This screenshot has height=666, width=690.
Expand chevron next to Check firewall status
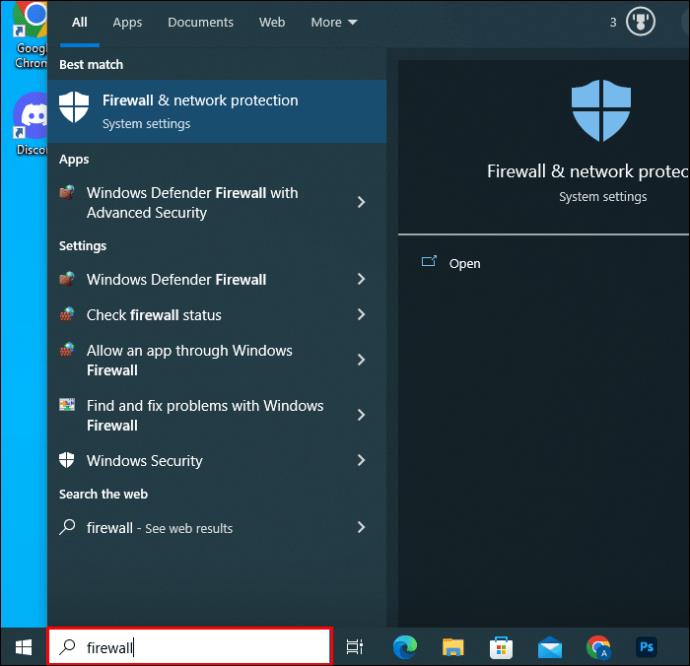361,314
